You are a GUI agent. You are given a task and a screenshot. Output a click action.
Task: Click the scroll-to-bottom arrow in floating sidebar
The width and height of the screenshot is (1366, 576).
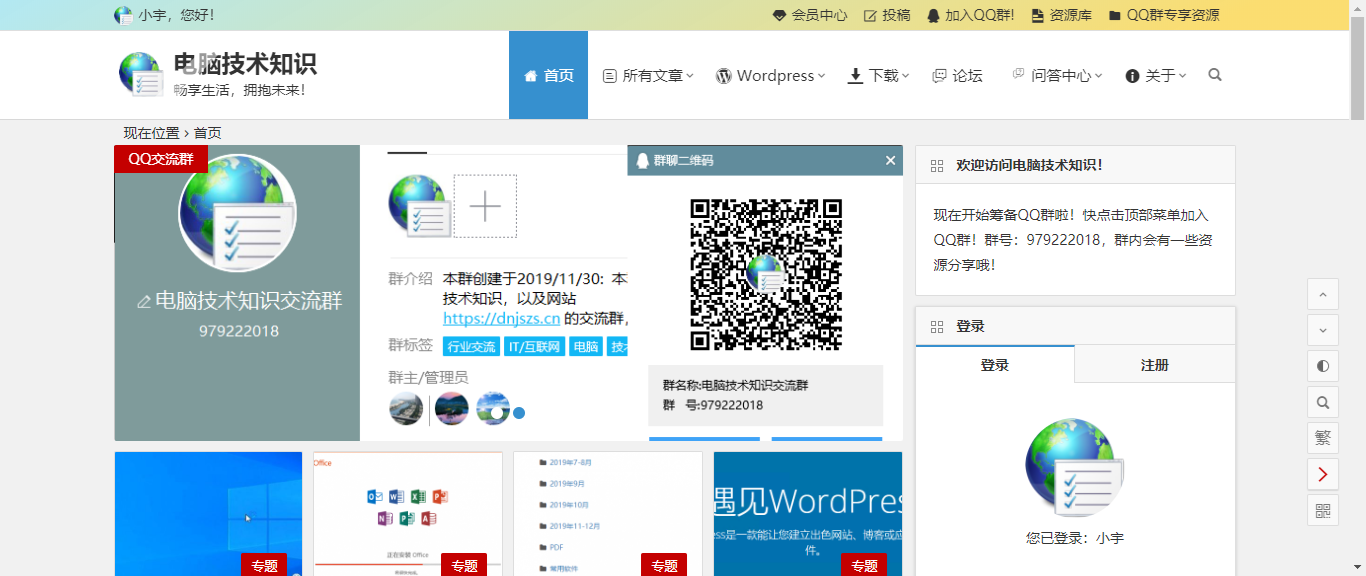coord(1323,330)
